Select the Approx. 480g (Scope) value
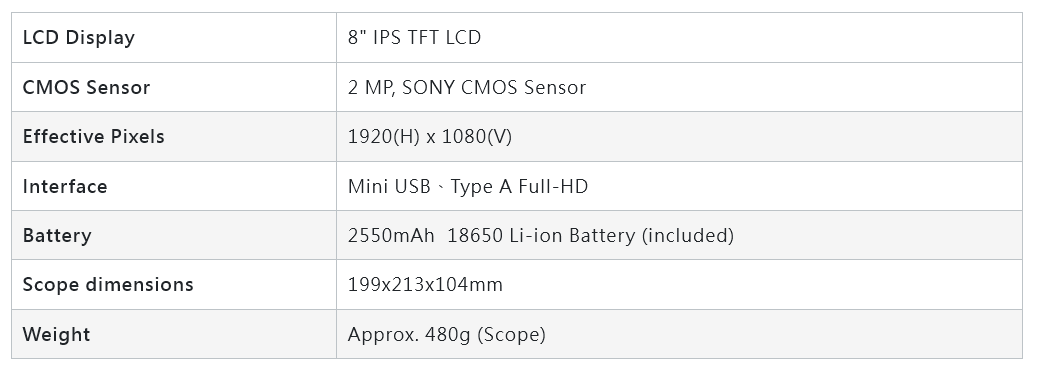The image size is (1039, 373). coord(447,335)
